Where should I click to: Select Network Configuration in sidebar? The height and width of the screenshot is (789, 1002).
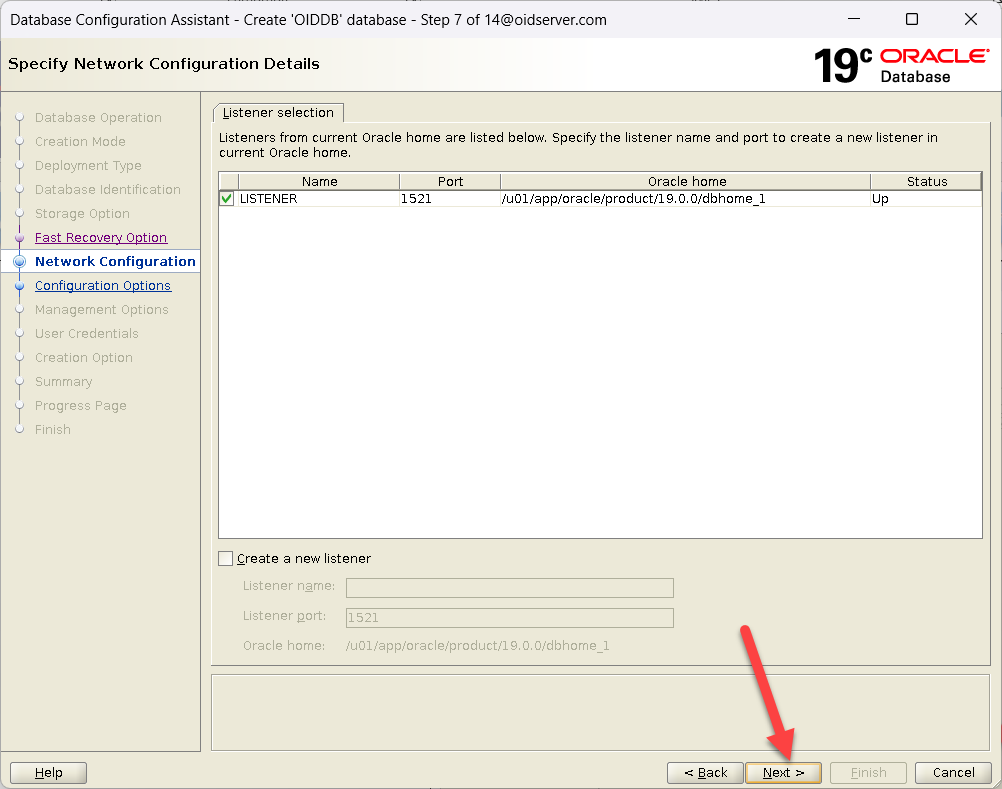[x=115, y=261]
